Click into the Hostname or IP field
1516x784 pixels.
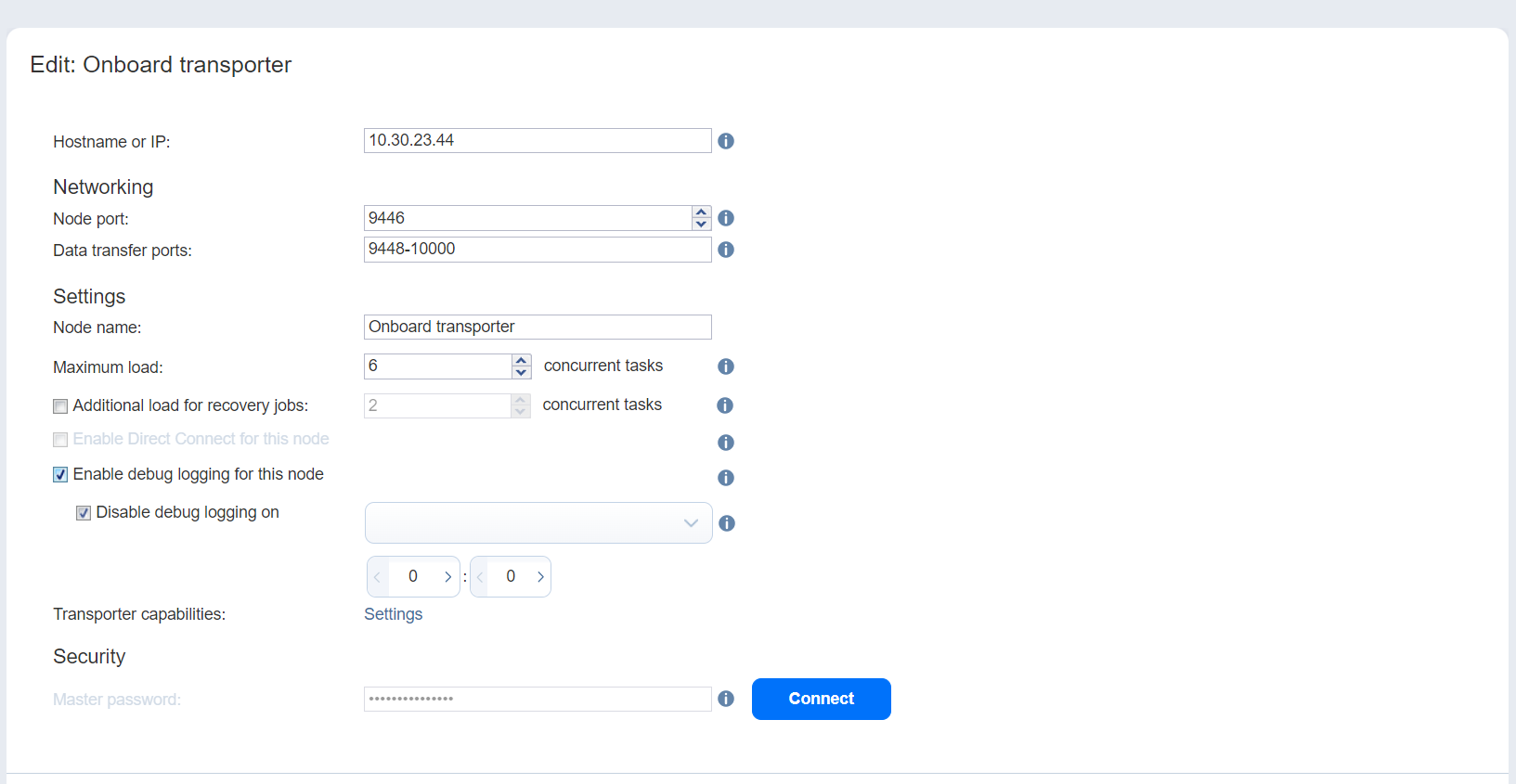[537, 141]
